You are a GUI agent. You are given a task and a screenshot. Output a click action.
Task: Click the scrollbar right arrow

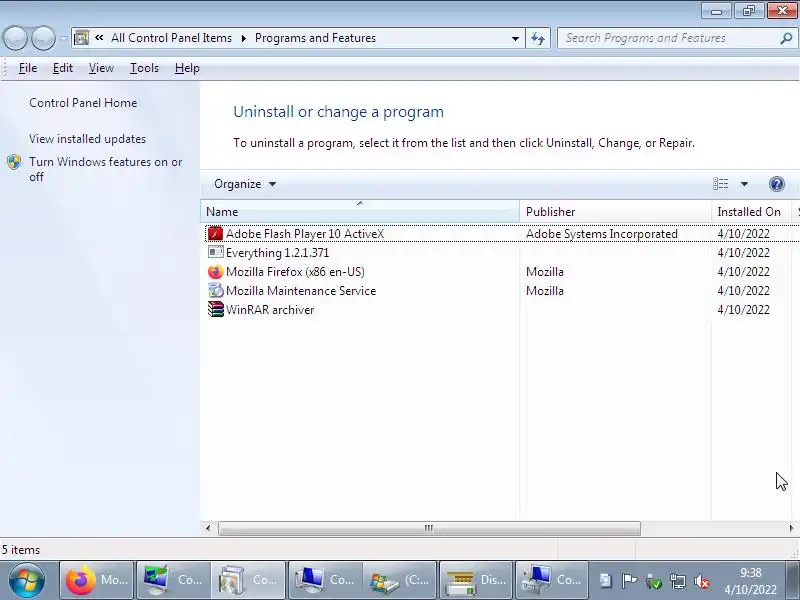(x=792, y=528)
